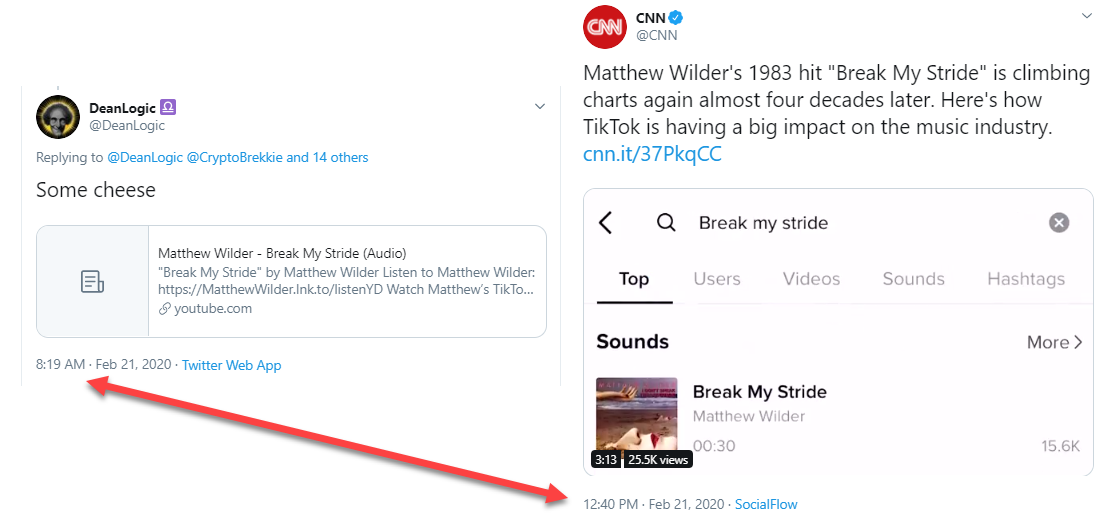Click the SocialFlow source link
The width and height of the screenshot is (1103, 522).
pos(766,504)
